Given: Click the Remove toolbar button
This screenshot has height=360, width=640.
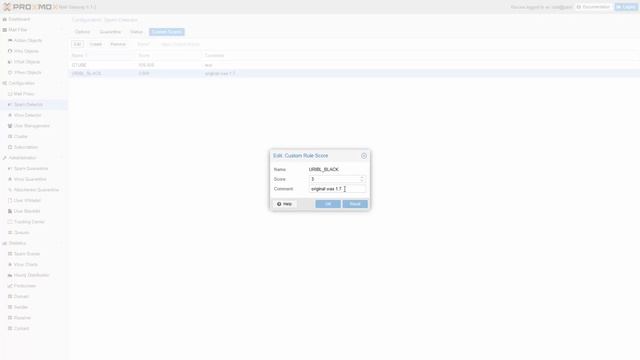Looking at the screenshot, I should [x=118, y=44].
